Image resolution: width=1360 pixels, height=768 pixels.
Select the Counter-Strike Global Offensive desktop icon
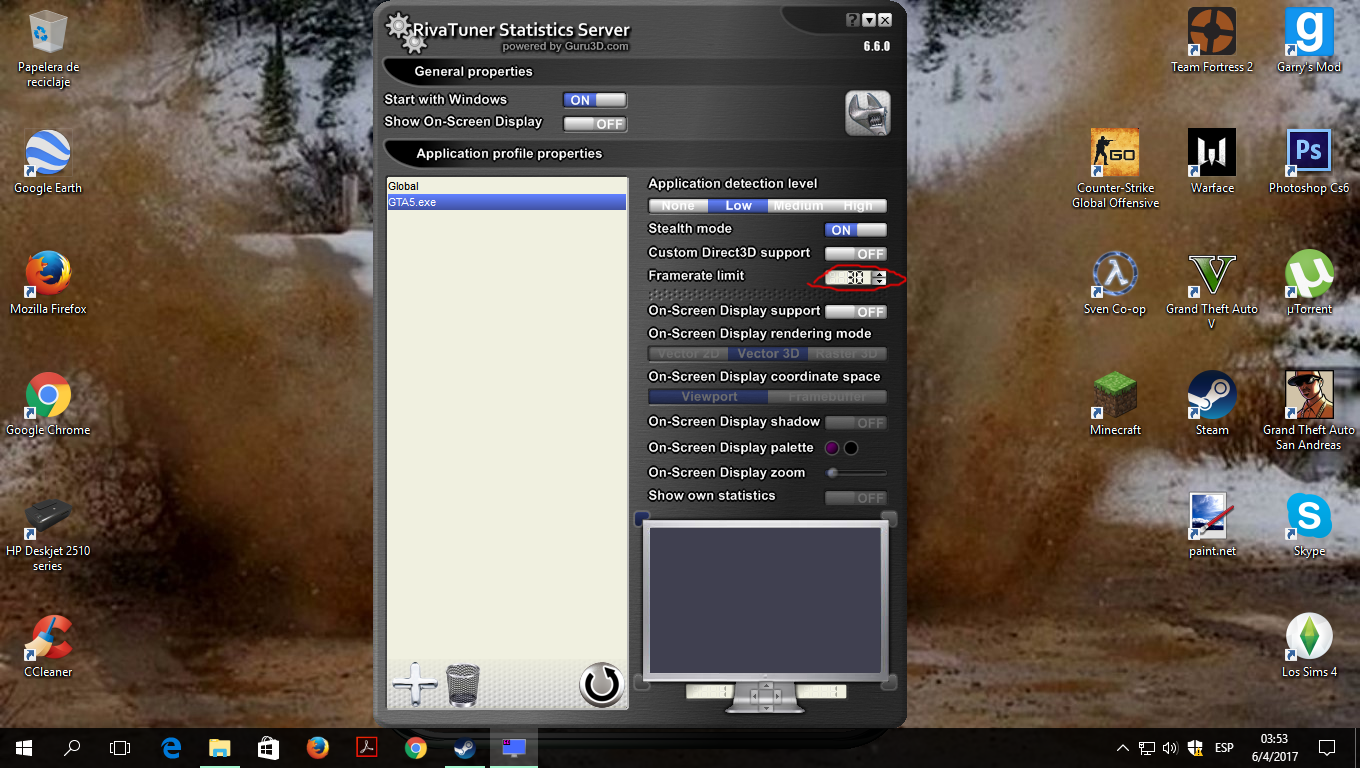click(x=1115, y=168)
